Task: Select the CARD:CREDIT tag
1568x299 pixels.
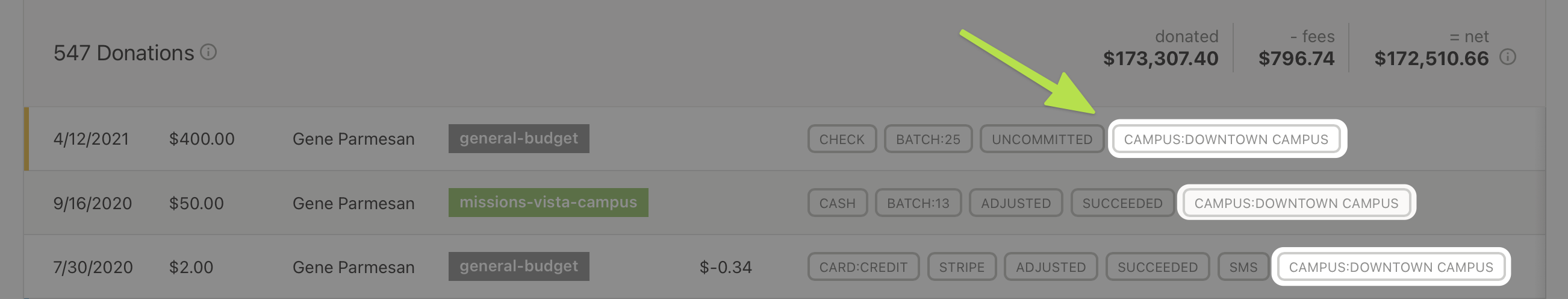Action: [x=862, y=267]
